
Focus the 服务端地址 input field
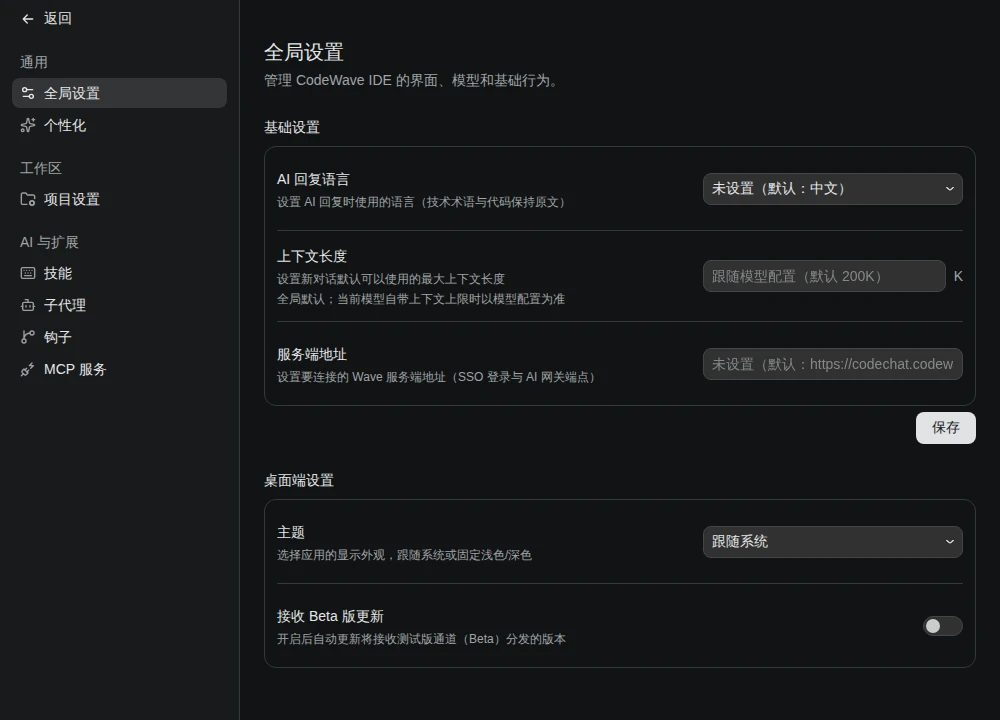pos(832,364)
